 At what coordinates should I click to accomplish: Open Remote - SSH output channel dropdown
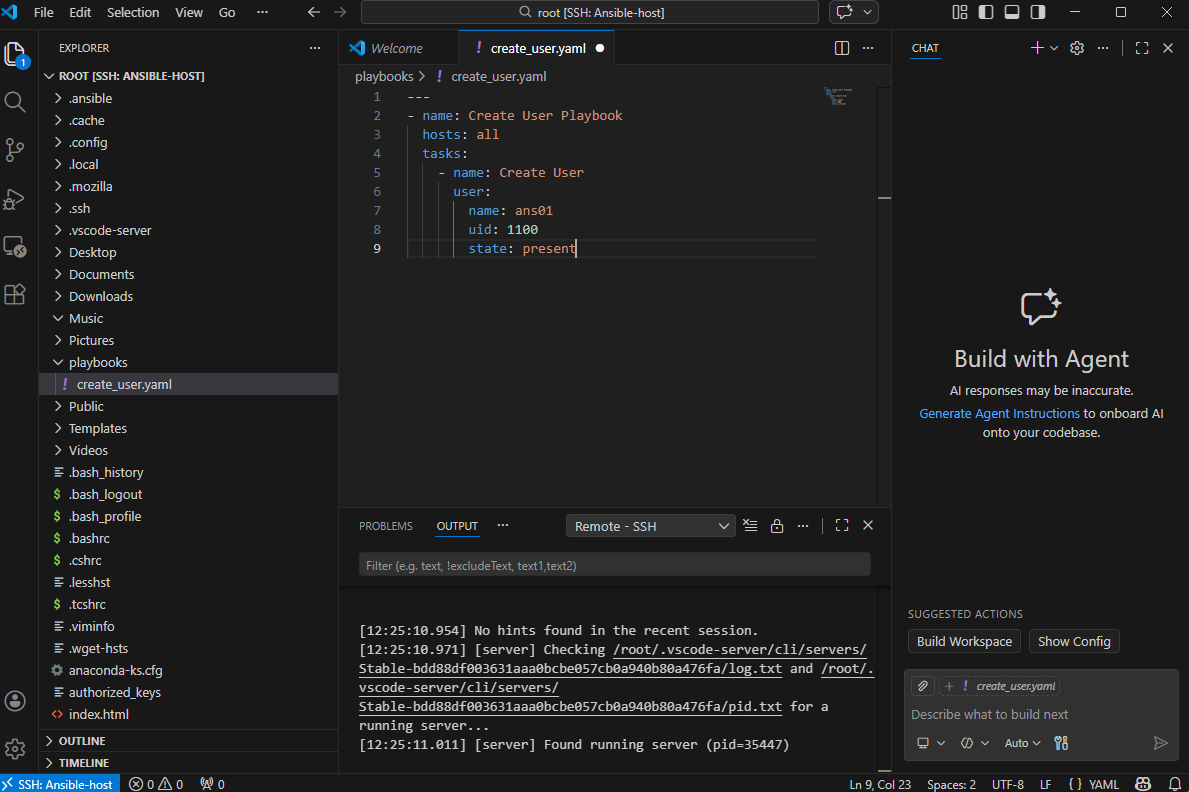pyautogui.click(x=651, y=526)
